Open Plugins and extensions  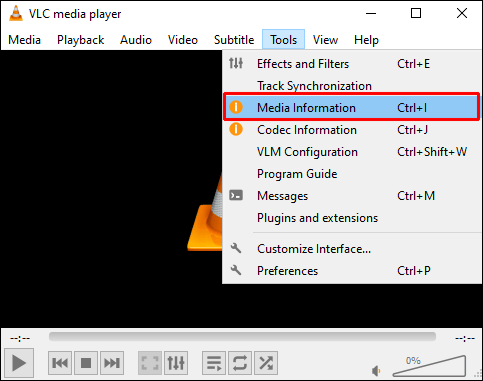(352, 218)
